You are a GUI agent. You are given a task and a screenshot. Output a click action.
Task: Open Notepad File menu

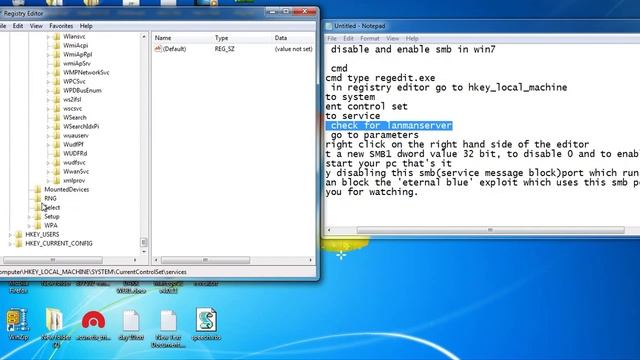tap(332, 38)
